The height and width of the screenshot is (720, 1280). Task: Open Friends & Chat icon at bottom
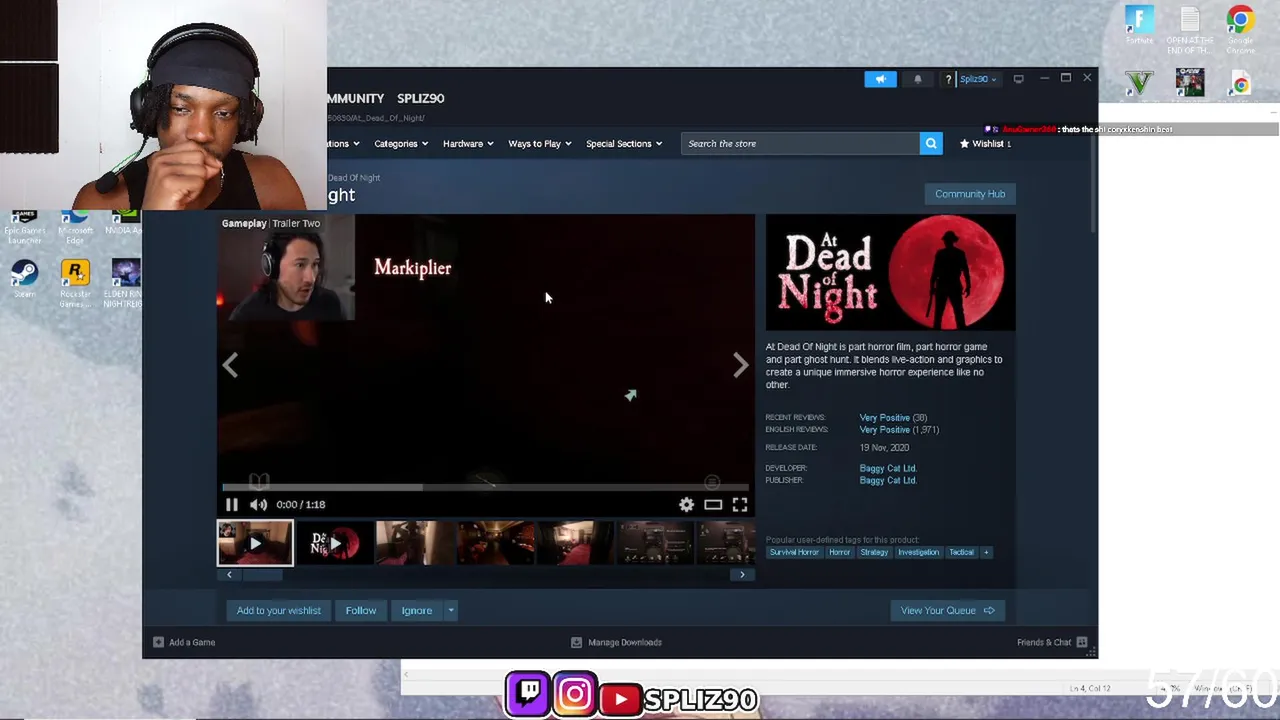1082,642
